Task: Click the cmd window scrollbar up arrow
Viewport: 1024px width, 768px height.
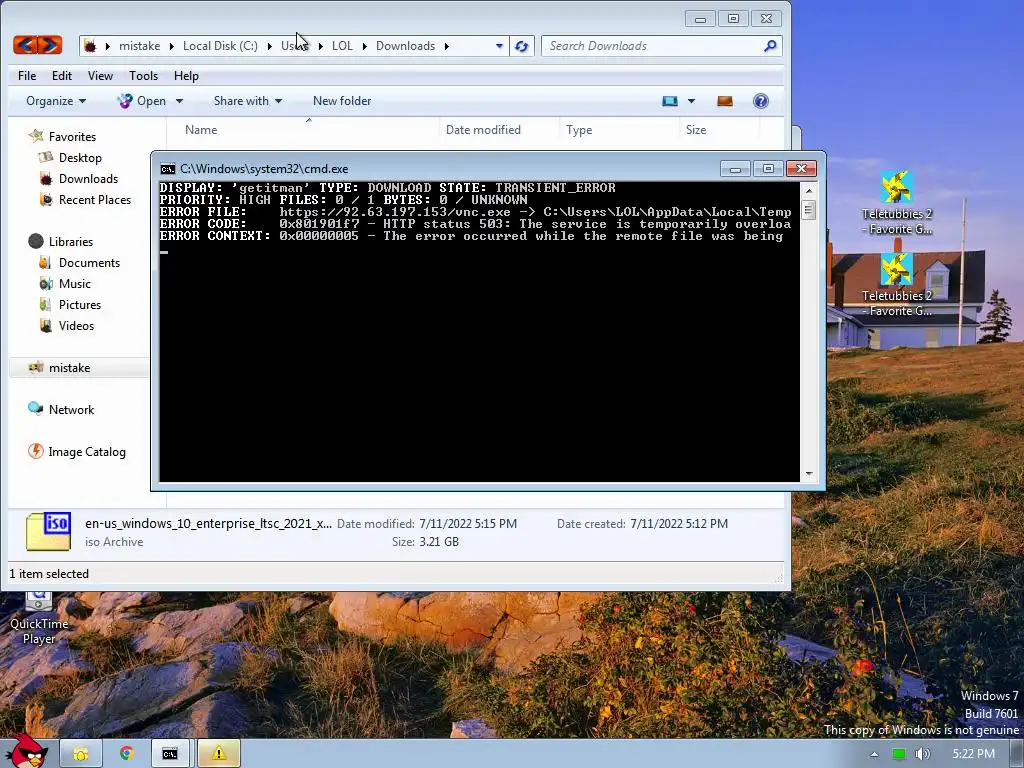Action: point(808,191)
